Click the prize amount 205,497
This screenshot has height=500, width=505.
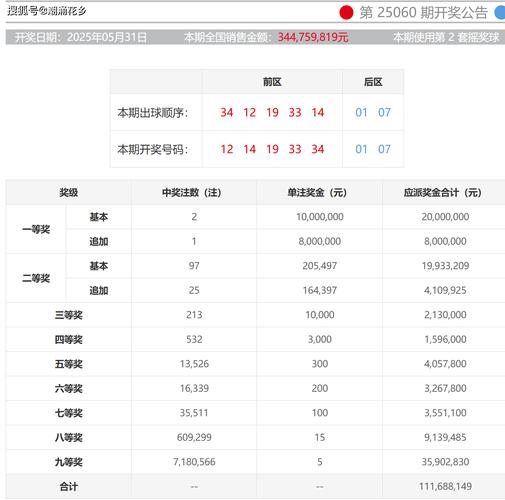coord(320,266)
